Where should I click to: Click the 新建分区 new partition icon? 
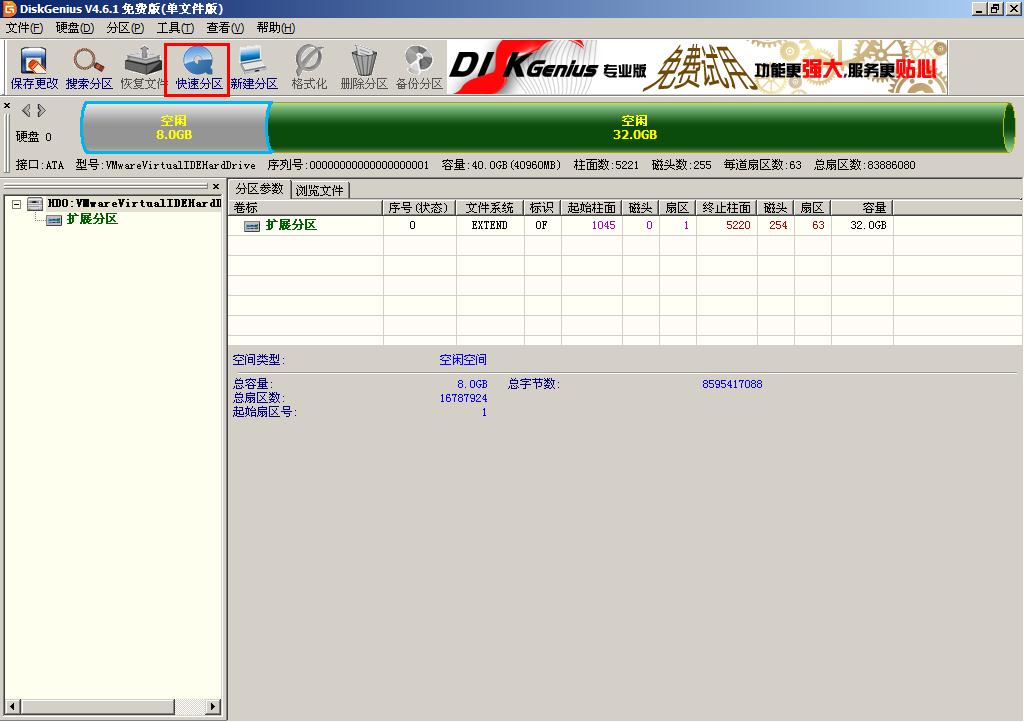click(x=253, y=68)
